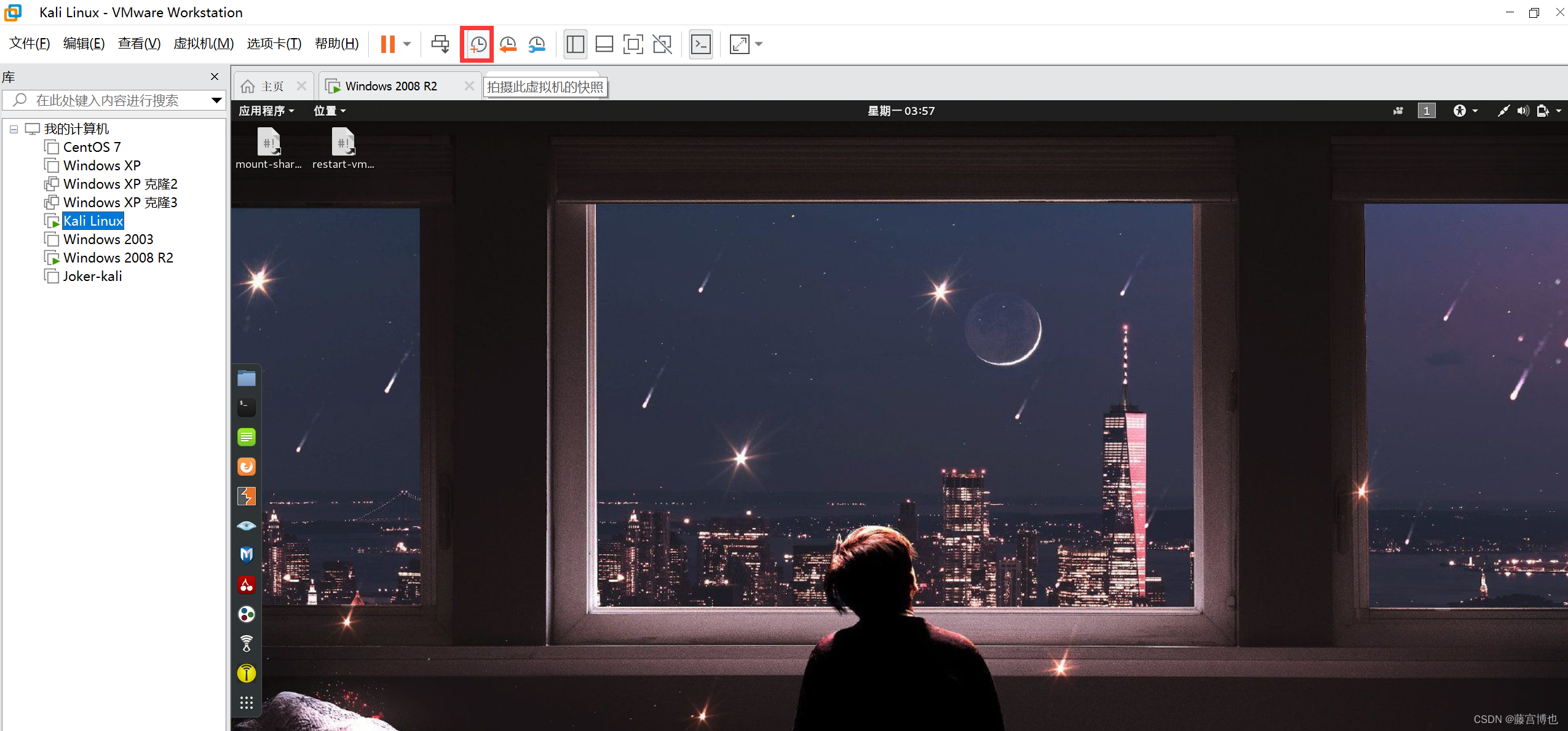Close the Windows 2008 R2 tab

click(x=469, y=86)
